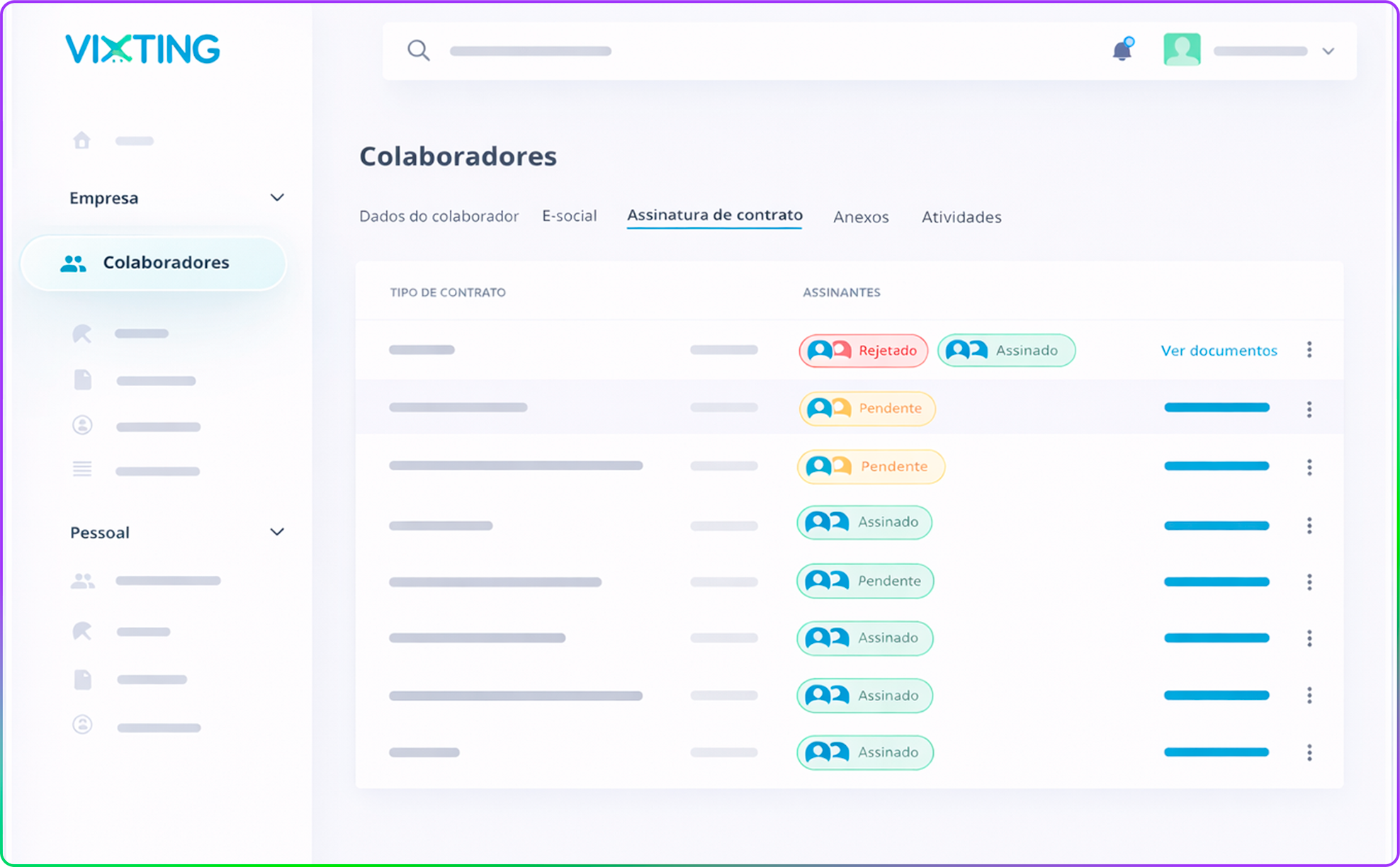Collapse the Pessoal section chevron

[x=277, y=532]
